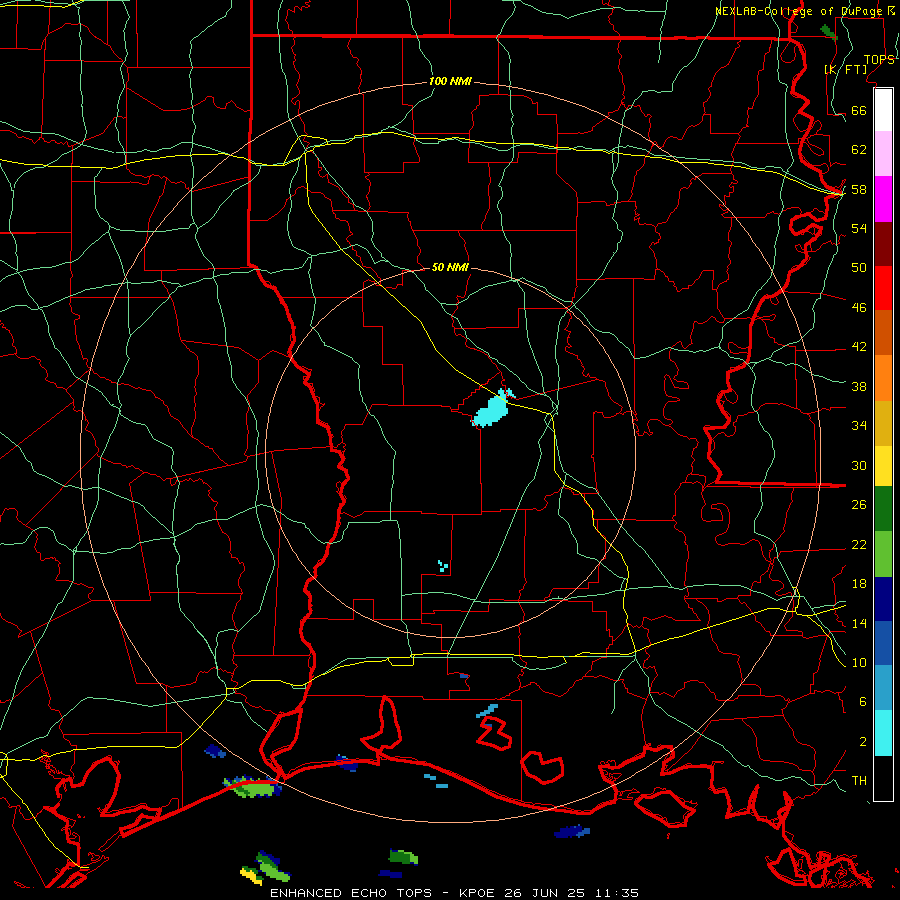The image size is (900, 900).
Task: Click the bright red legend swatch
Action: 883,288
